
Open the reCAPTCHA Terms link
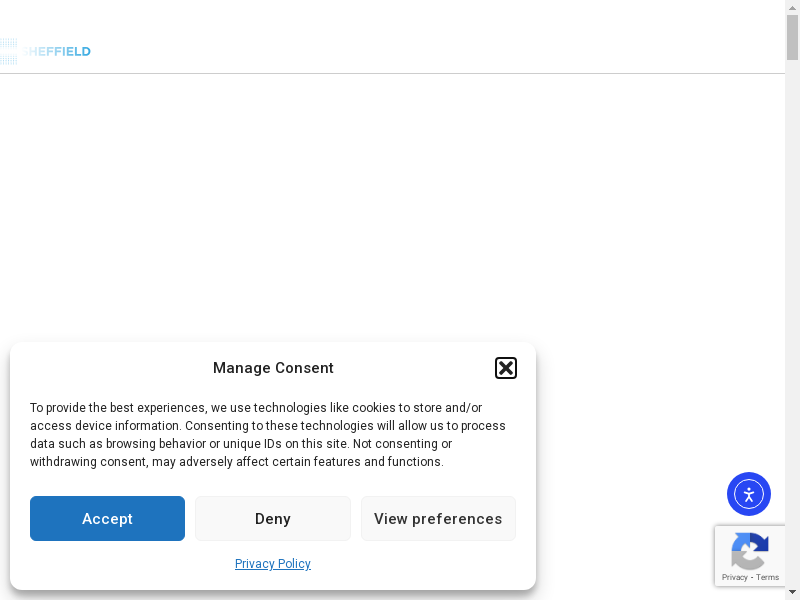pyautogui.click(x=768, y=577)
